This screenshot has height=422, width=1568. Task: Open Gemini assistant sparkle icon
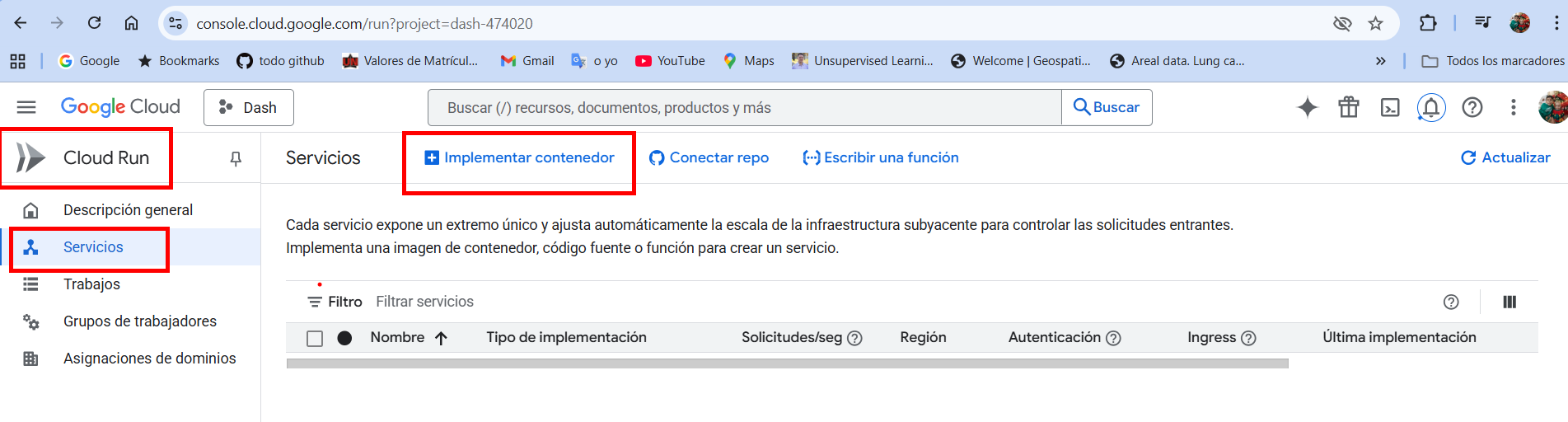coord(1307,107)
